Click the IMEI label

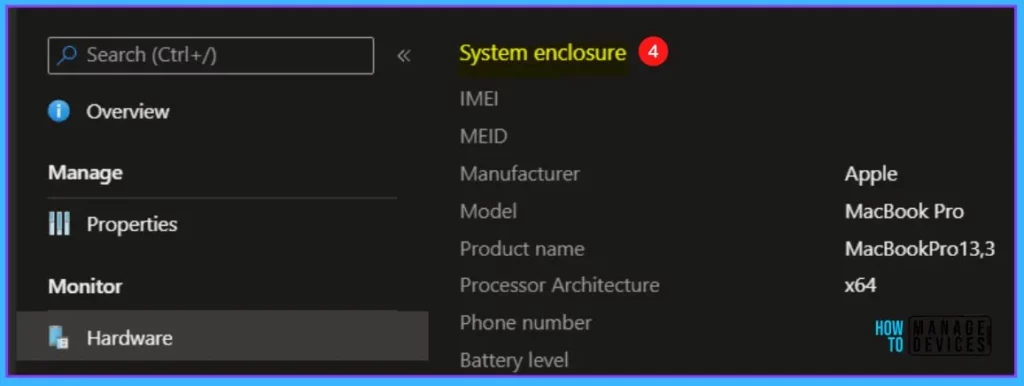[x=479, y=99]
